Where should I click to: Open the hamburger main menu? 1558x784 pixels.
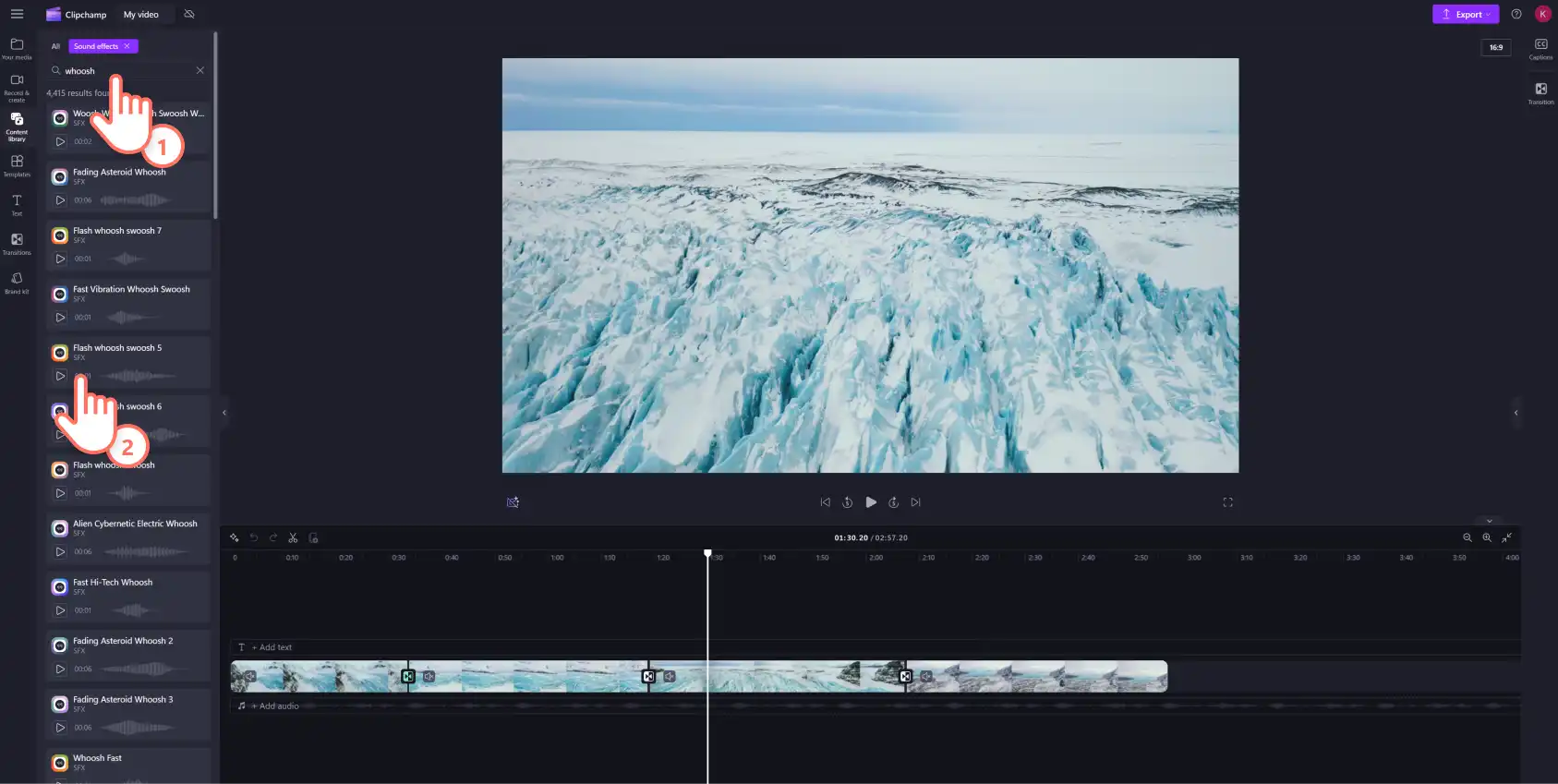17,14
